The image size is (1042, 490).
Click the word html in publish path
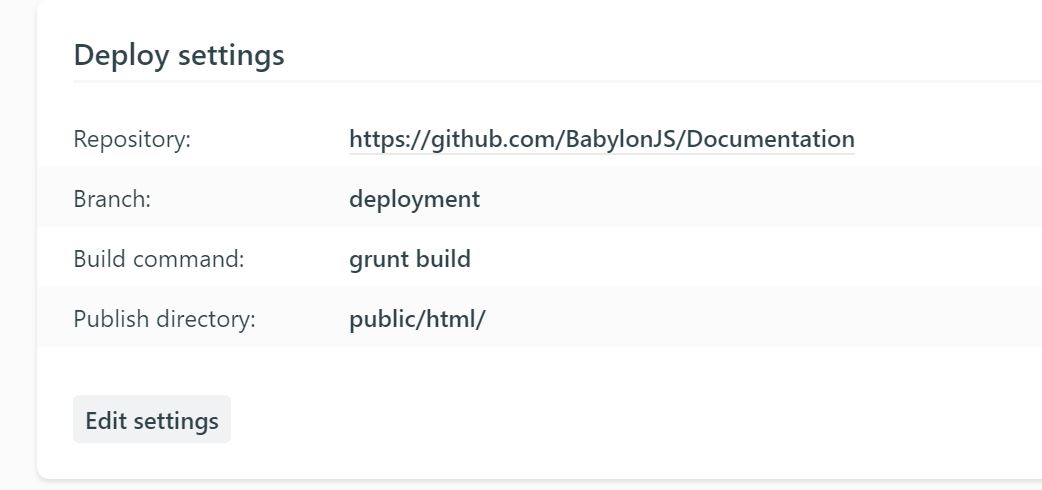pos(449,319)
